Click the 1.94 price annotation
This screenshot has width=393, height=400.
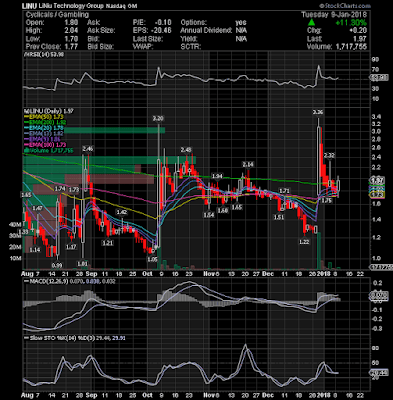click(x=217, y=176)
